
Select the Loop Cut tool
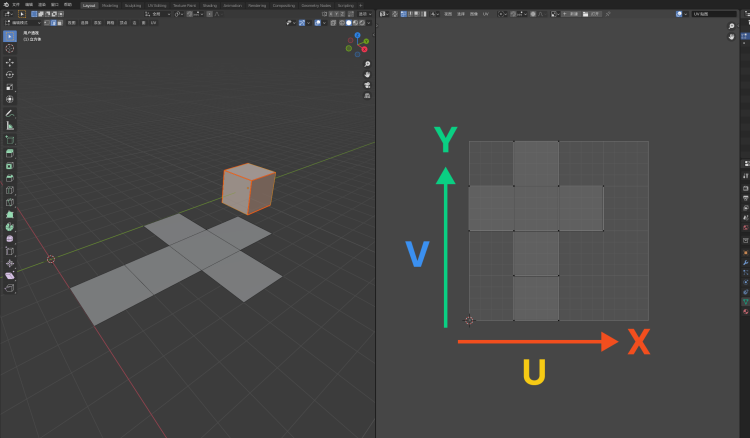[10, 190]
